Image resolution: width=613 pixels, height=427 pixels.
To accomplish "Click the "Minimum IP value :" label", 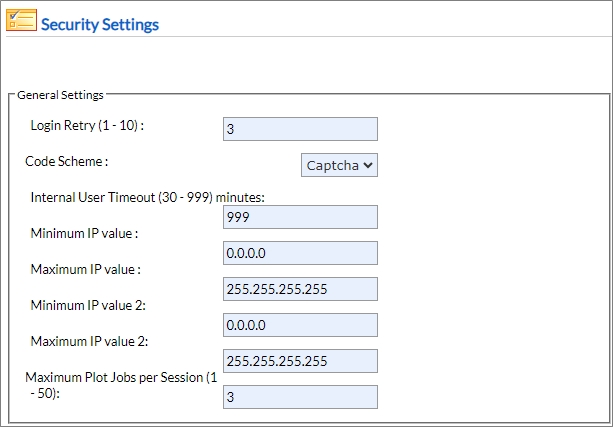I will click(84, 233).
